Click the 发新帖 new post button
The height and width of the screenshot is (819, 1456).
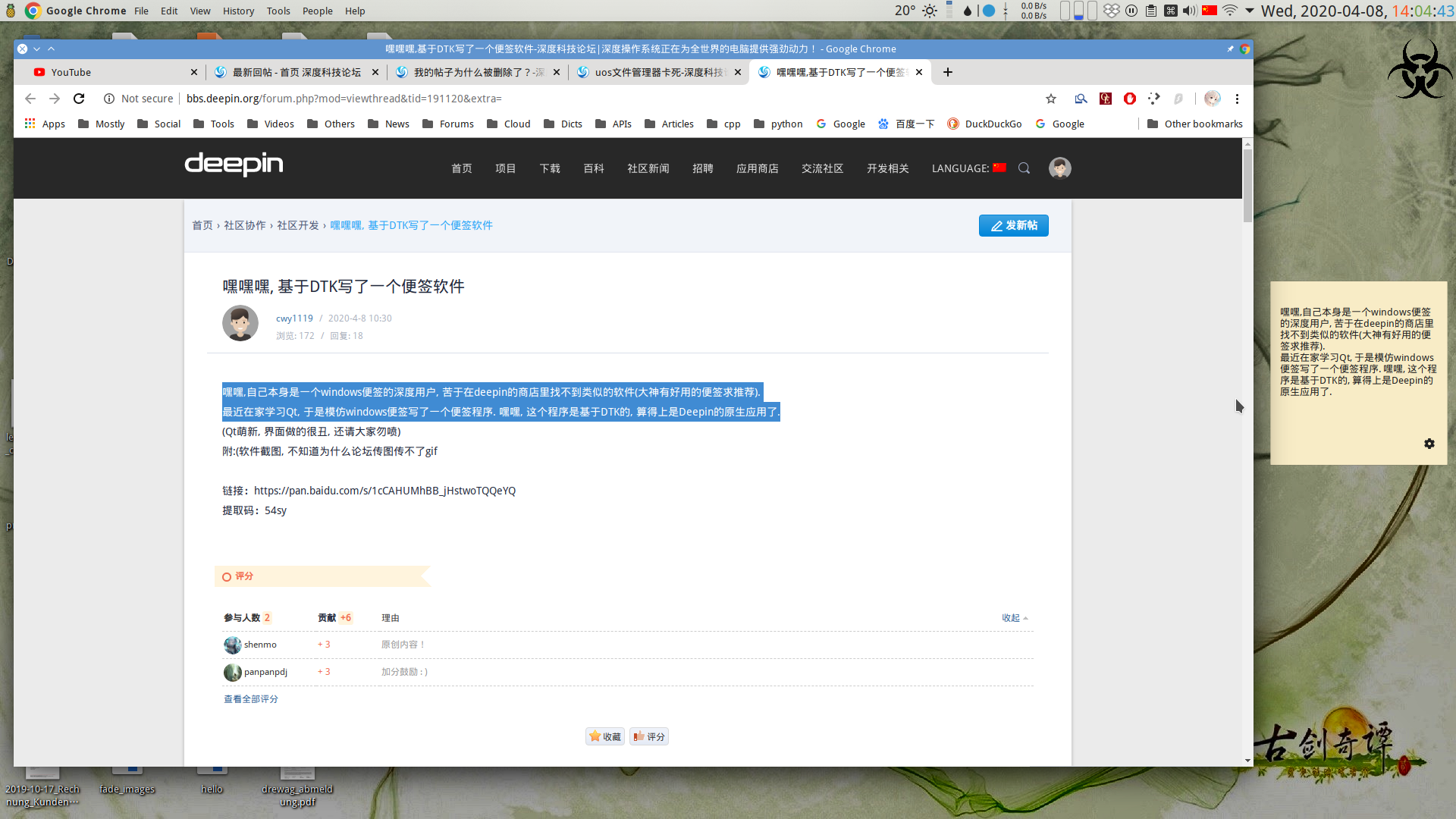coord(1013,225)
